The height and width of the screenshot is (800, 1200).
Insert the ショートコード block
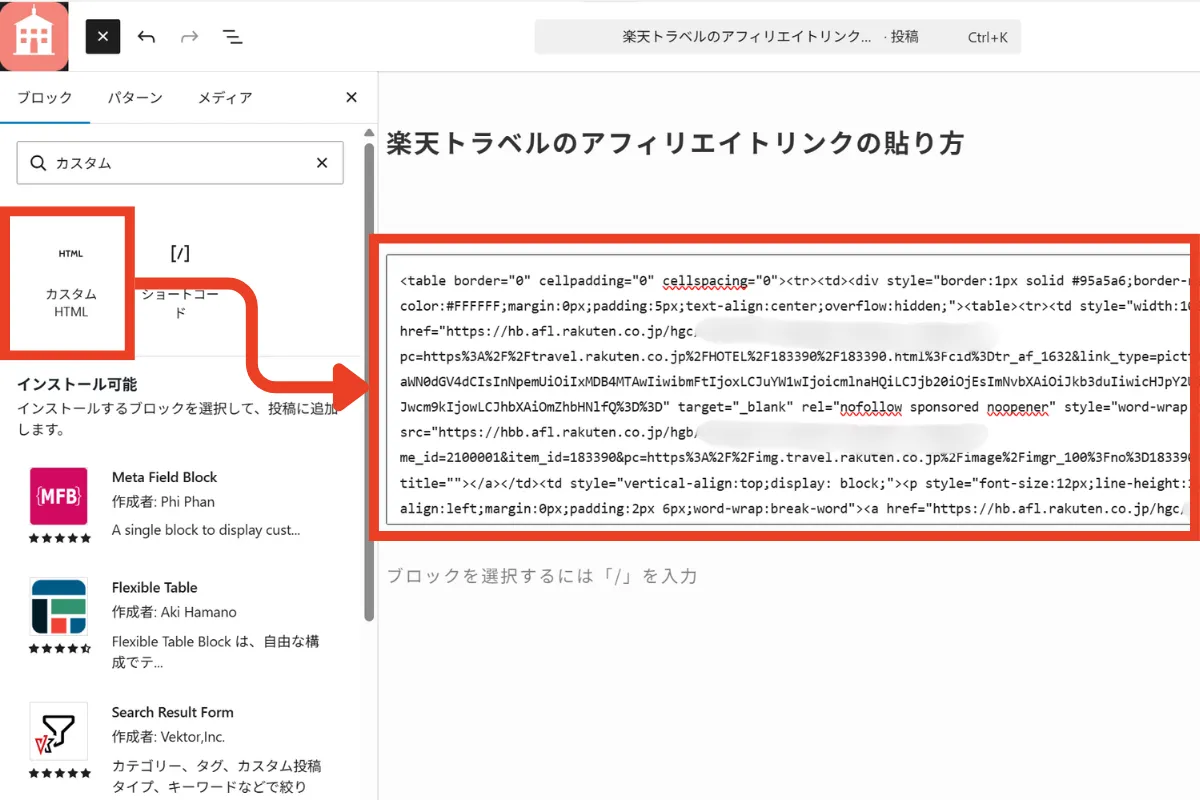click(179, 284)
